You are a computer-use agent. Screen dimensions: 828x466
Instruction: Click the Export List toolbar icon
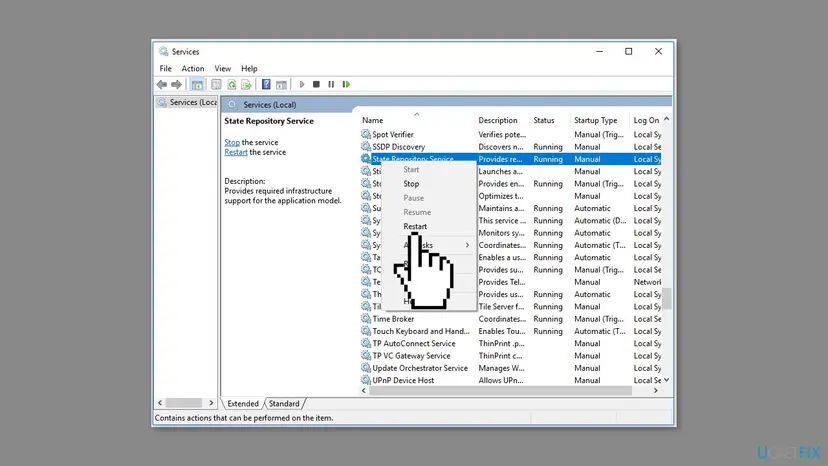click(246, 85)
